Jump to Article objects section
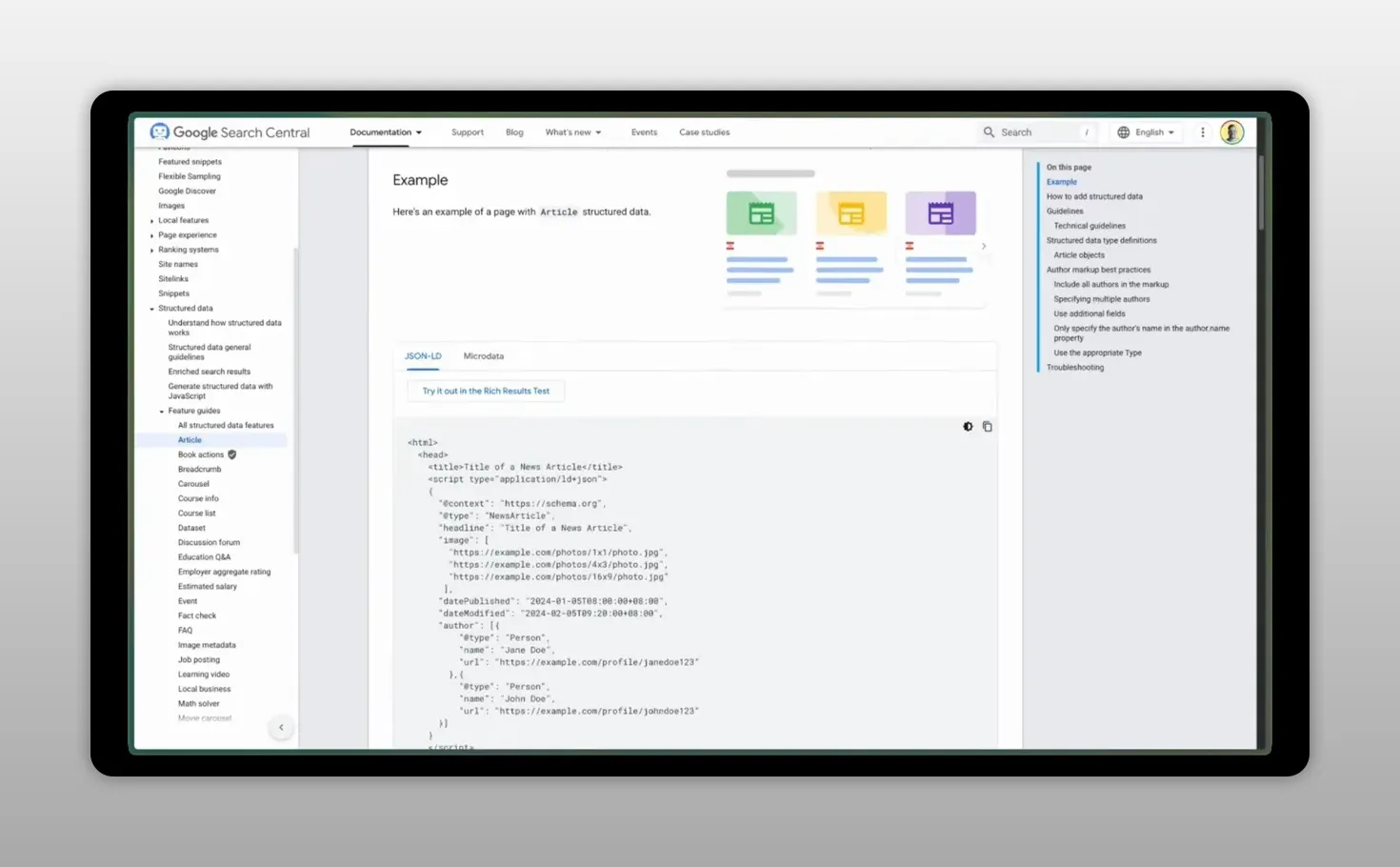Image resolution: width=1400 pixels, height=867 pixels. 1079,255
